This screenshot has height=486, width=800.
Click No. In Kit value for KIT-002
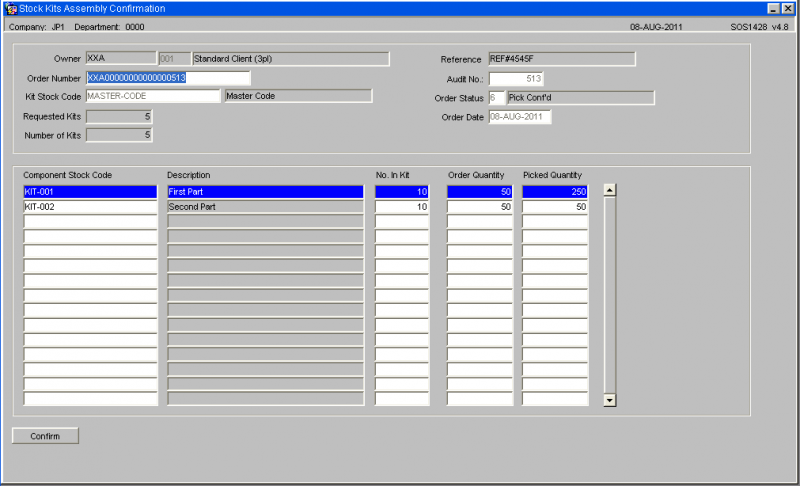pos(402,207)
